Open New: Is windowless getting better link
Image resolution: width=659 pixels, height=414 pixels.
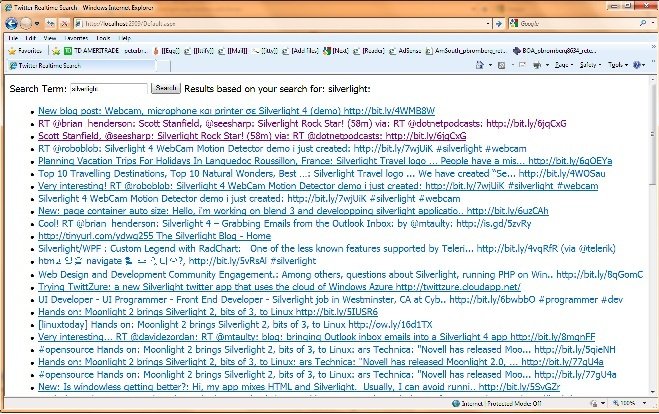click(x=299, y=387)
